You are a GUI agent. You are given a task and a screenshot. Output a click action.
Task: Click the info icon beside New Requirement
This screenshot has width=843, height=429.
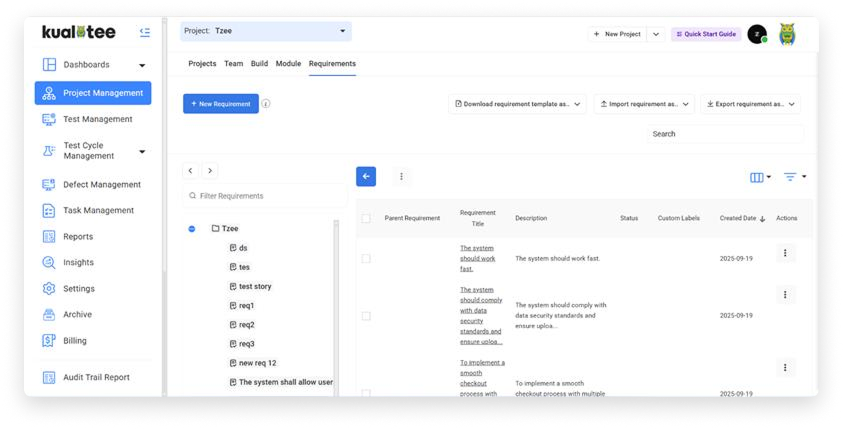point(266,104)
